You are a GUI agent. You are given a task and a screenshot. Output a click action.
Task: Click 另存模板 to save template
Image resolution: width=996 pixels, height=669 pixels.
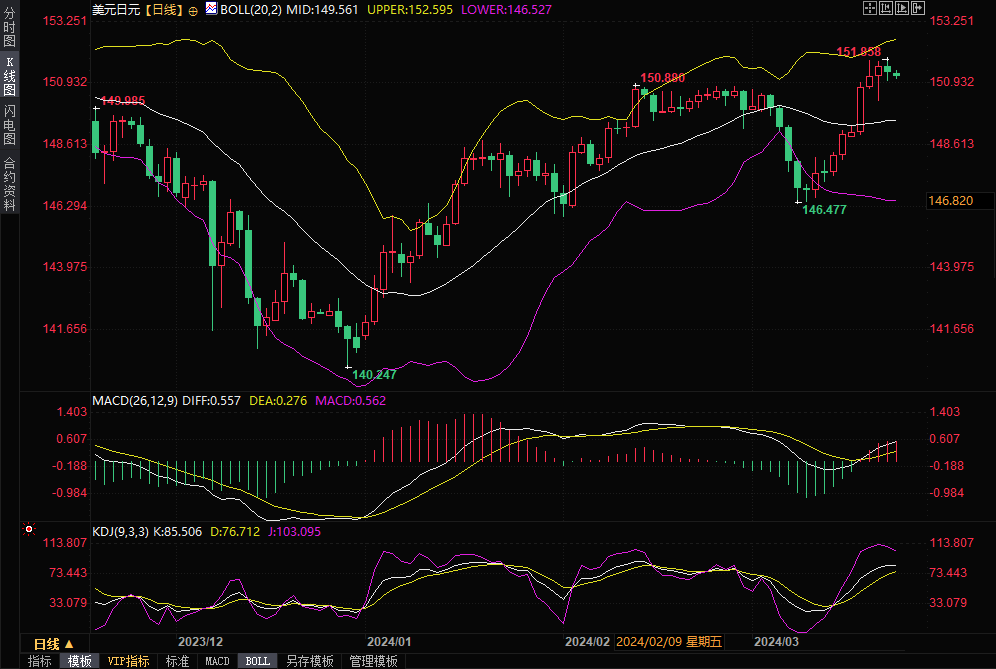point(310,661)
